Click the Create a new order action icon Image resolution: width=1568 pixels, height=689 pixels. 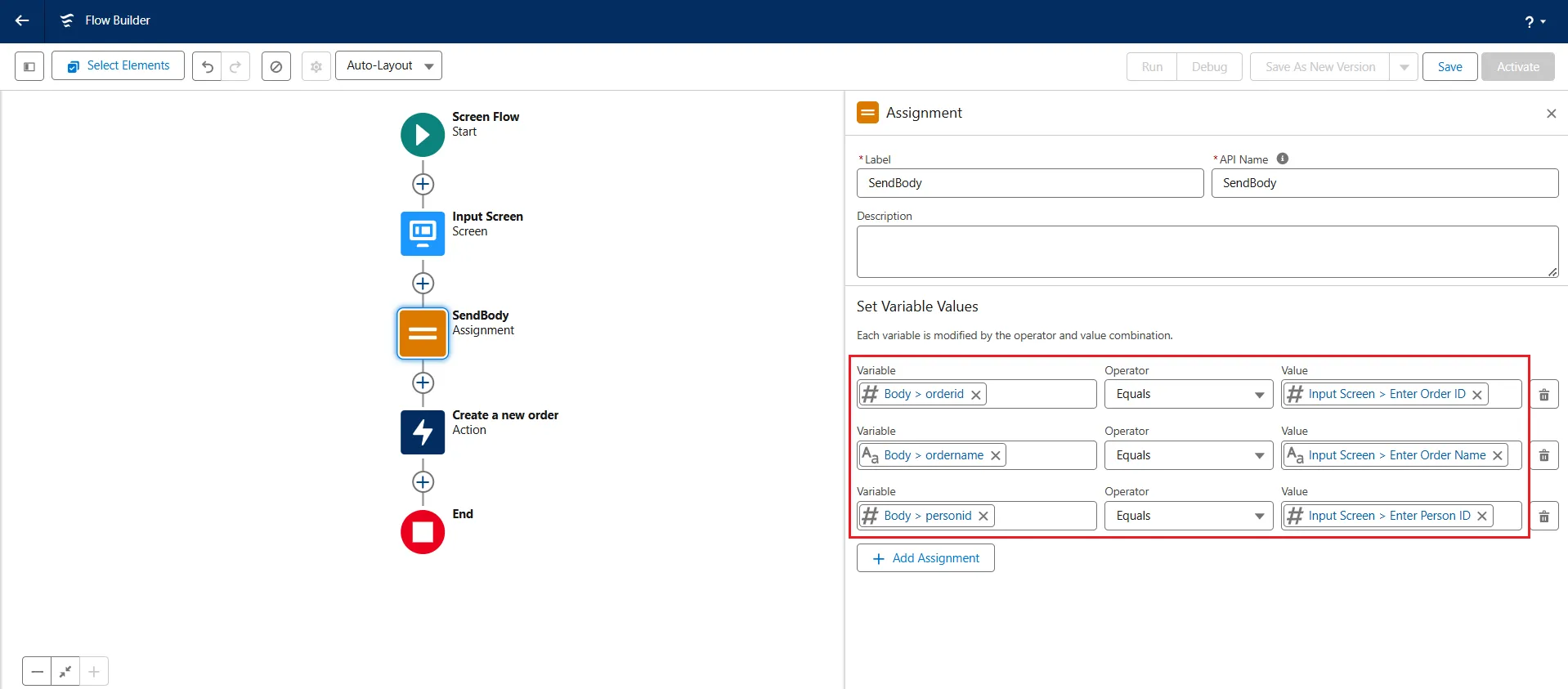[x=423, y=432]
